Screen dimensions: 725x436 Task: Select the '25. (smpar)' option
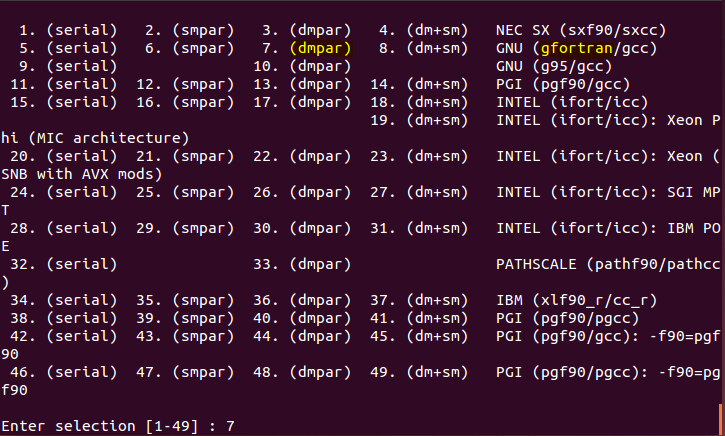click(185, 192)
